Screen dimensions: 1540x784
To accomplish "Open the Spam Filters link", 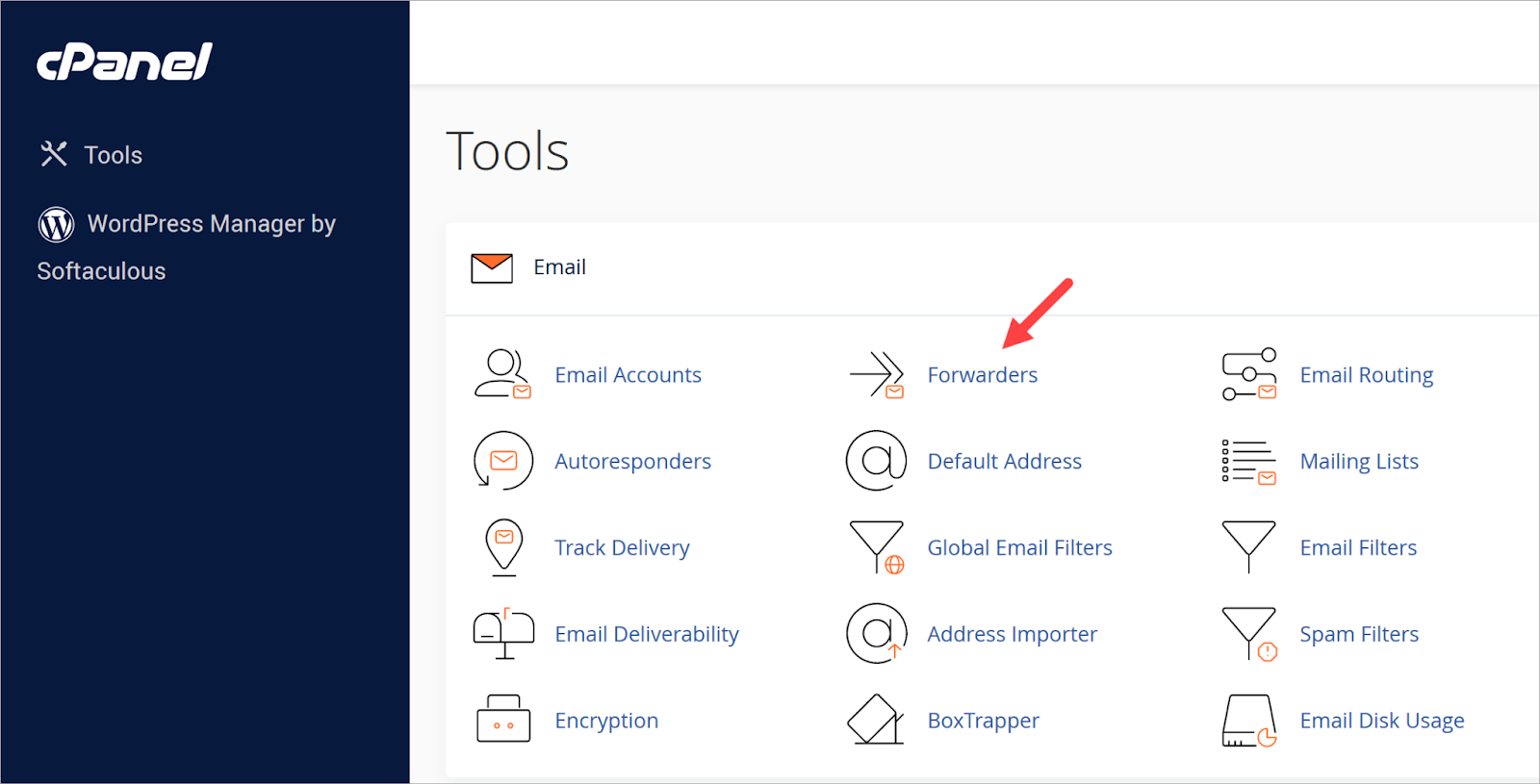I will click(x=1358, y=634).
